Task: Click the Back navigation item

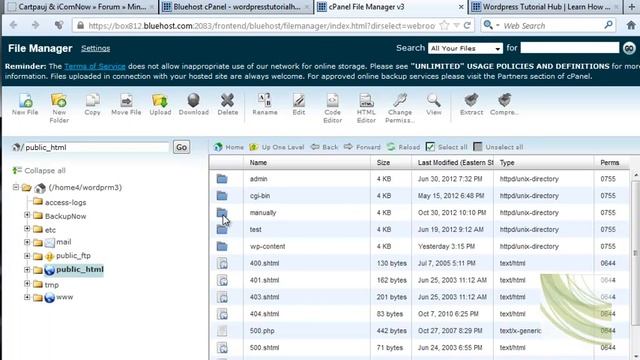Action: (x=324, y=147)
